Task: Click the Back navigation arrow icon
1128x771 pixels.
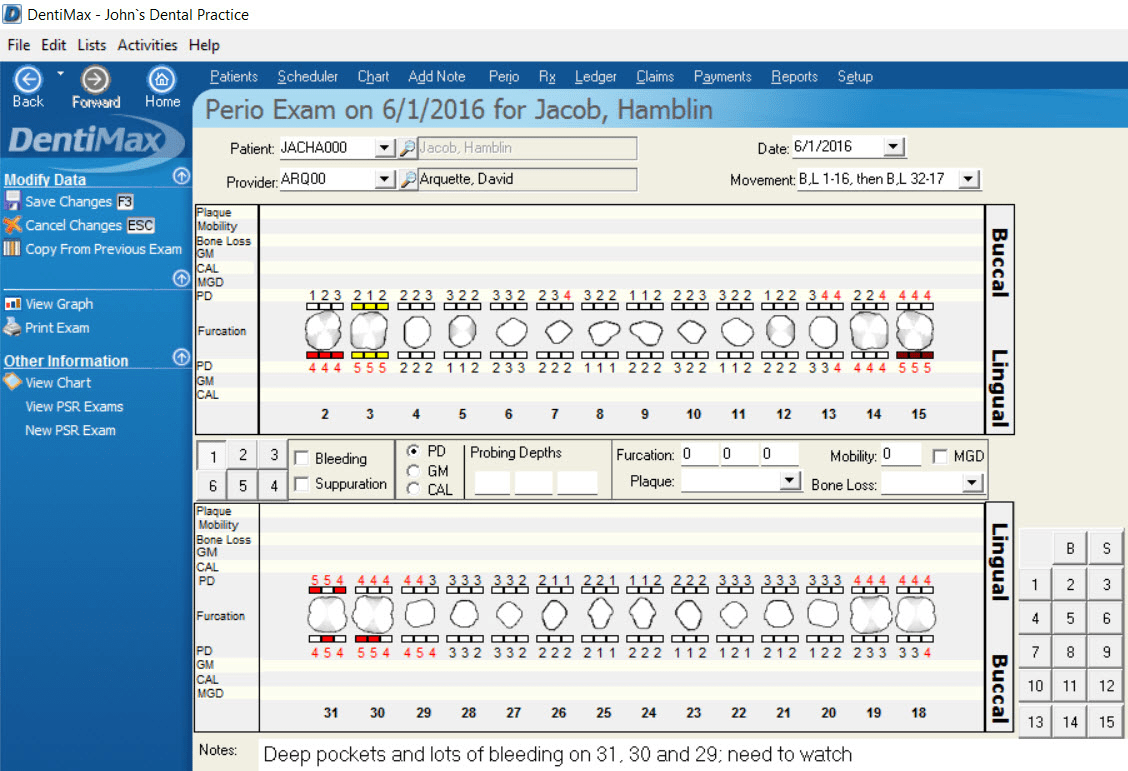Action: [x=27, y=79]
